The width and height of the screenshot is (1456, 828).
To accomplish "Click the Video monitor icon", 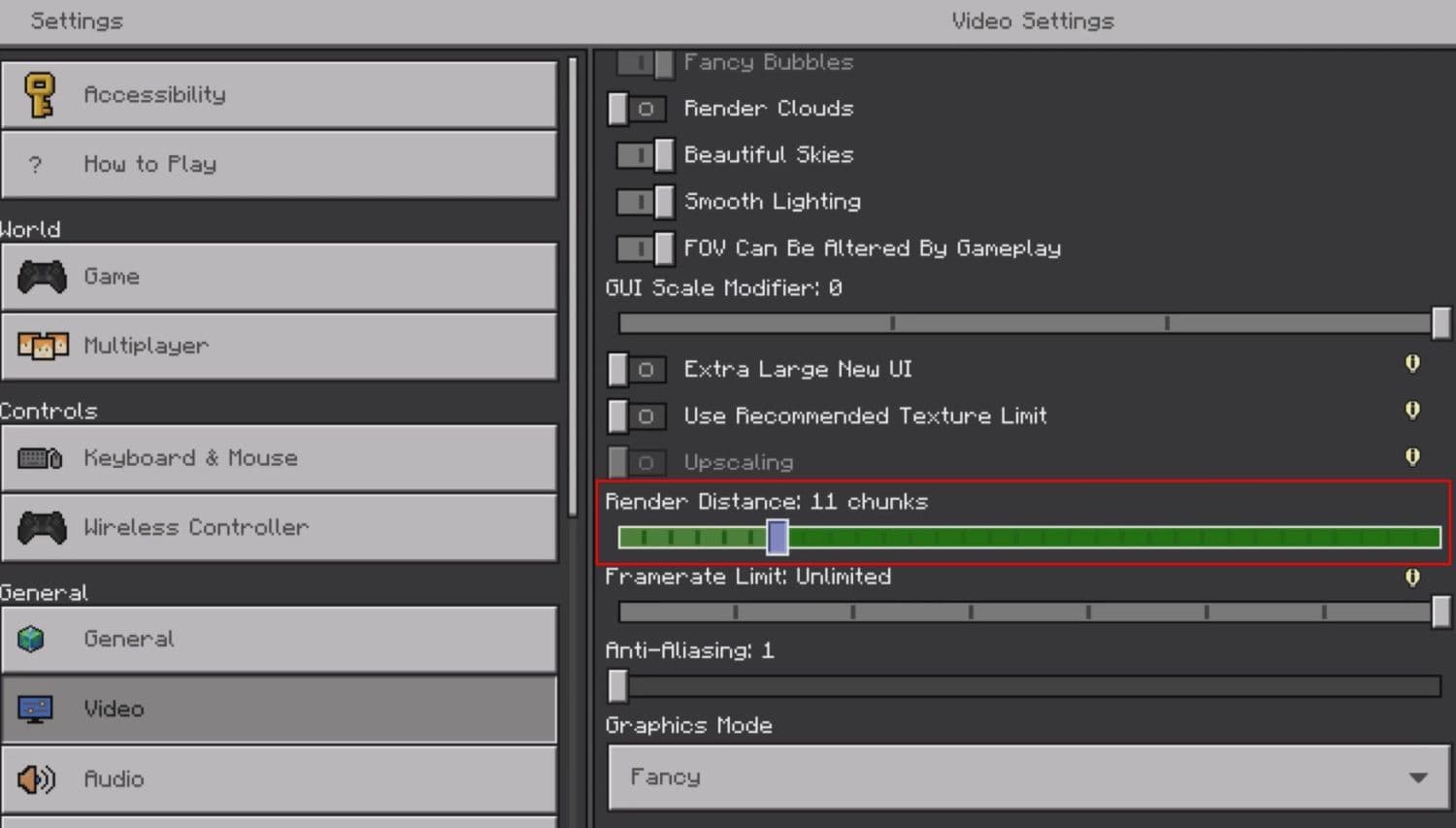I will (x=36, y=710).
